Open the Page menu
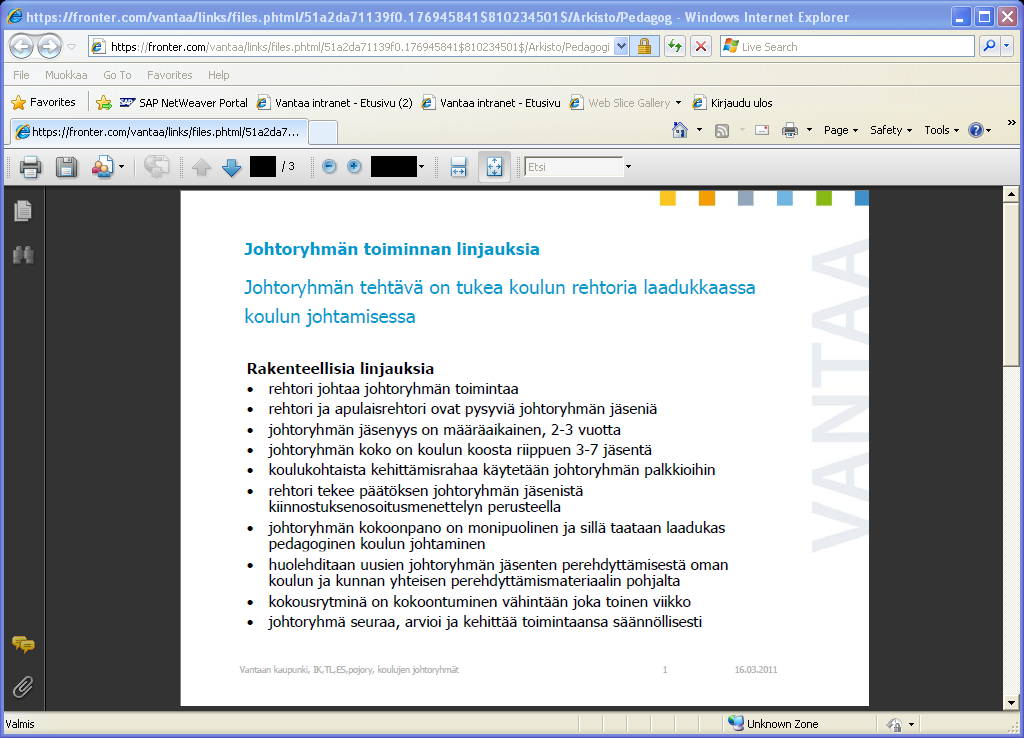1024x738 pixels. coord(840,130)
